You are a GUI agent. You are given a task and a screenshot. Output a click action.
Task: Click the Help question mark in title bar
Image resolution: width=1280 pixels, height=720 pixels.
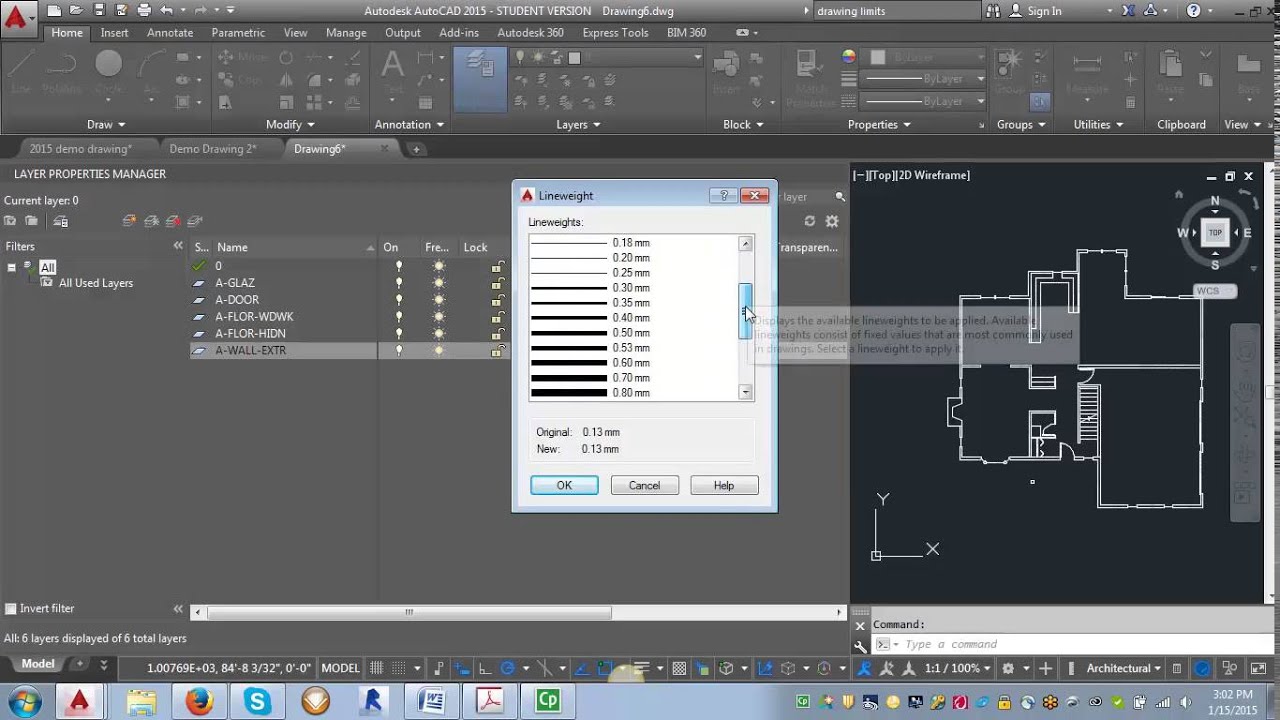(1194, 11)
